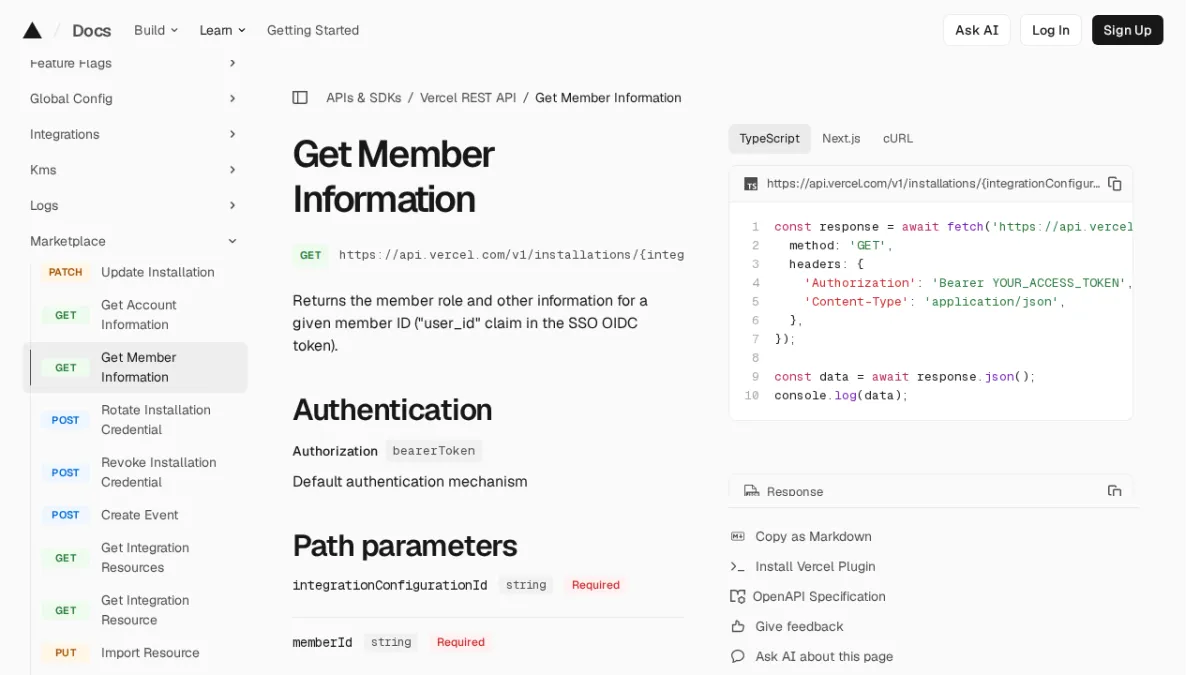Go to Docs home link
Screen dimensions: 1200x675
click(x=92, y=30)
